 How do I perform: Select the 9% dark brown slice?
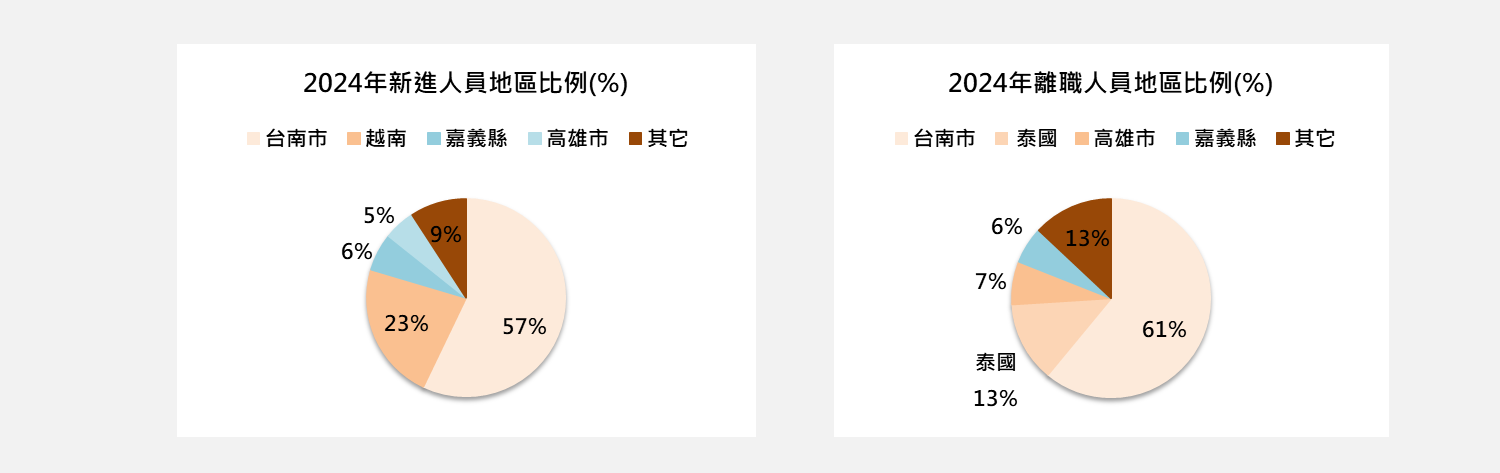coord(445,230)
